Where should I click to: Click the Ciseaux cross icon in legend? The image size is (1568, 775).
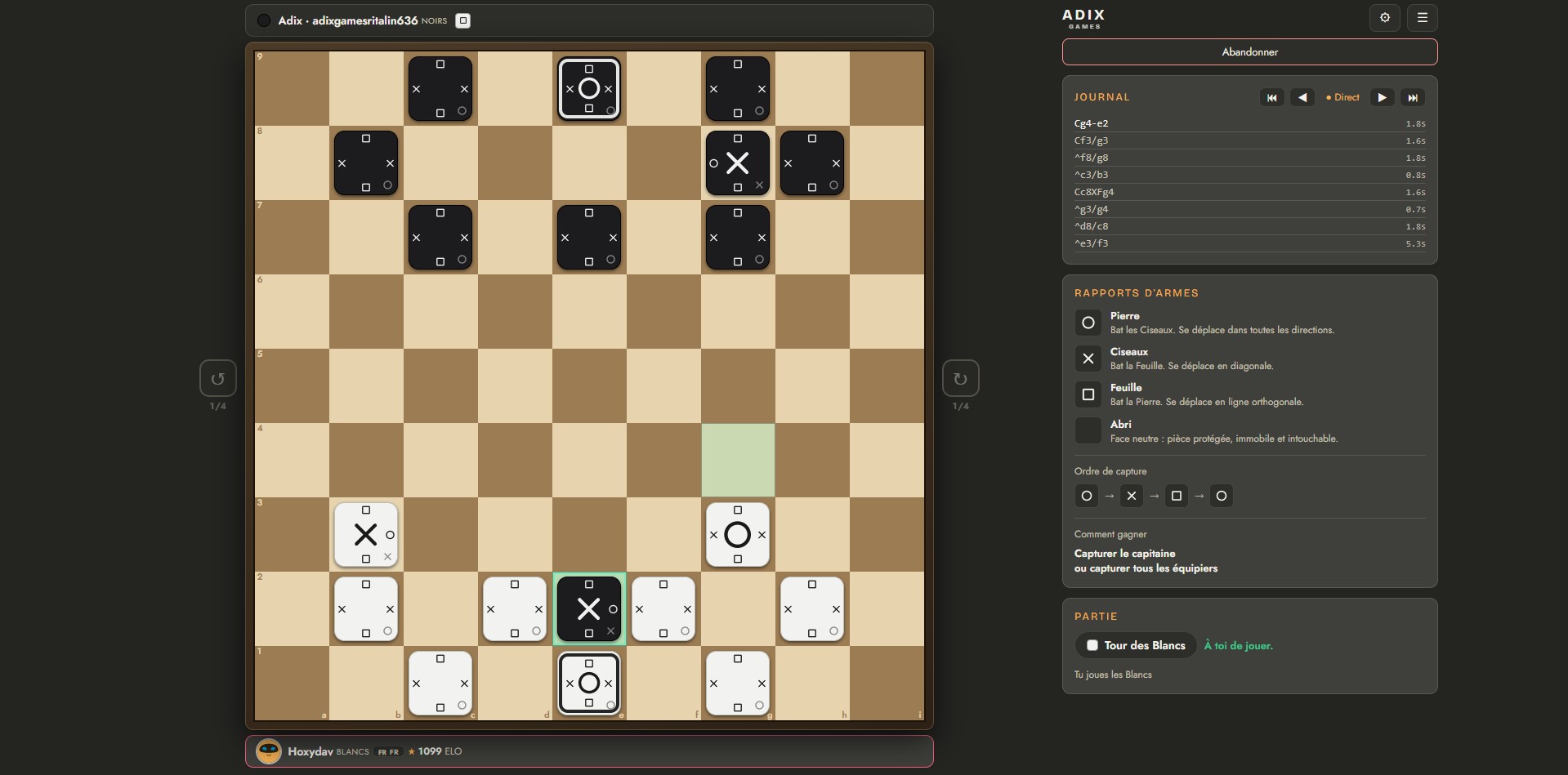click(1088, 359)
